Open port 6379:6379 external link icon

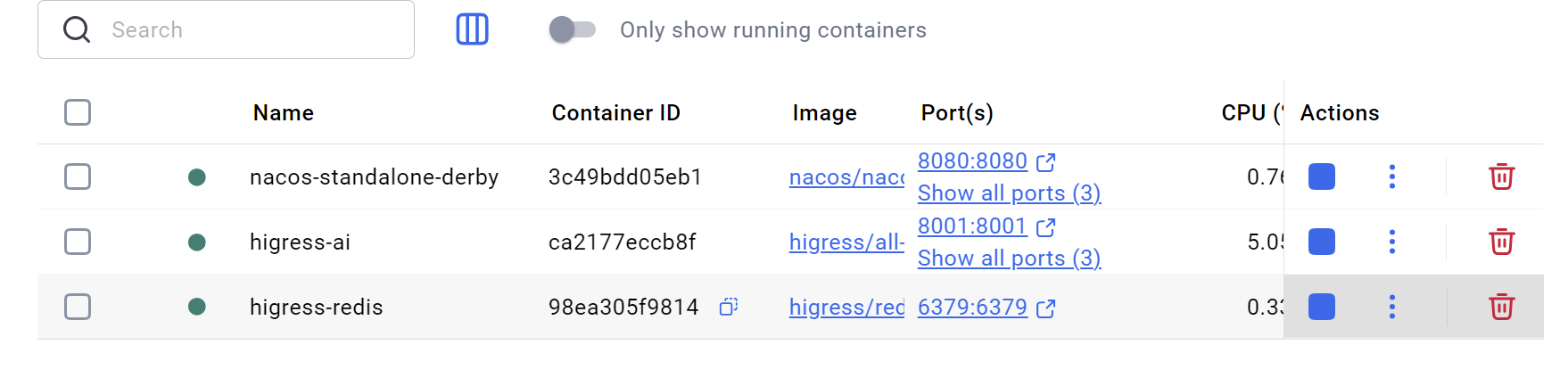pos(1046,308)
